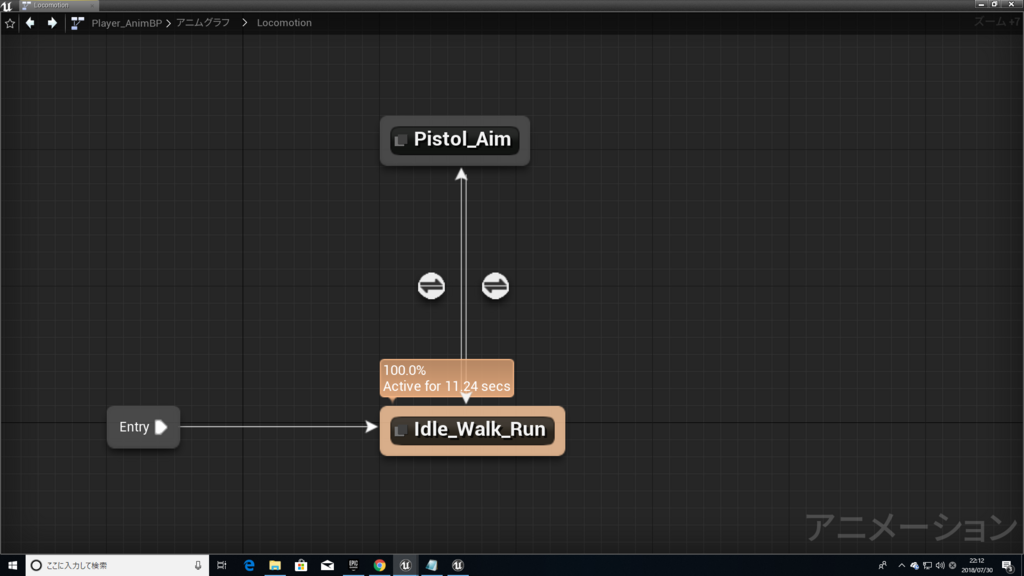Launch Microsoft Edge from the taskbar
The height and width of the screenshot is (576, 1024).
point(249,566)
